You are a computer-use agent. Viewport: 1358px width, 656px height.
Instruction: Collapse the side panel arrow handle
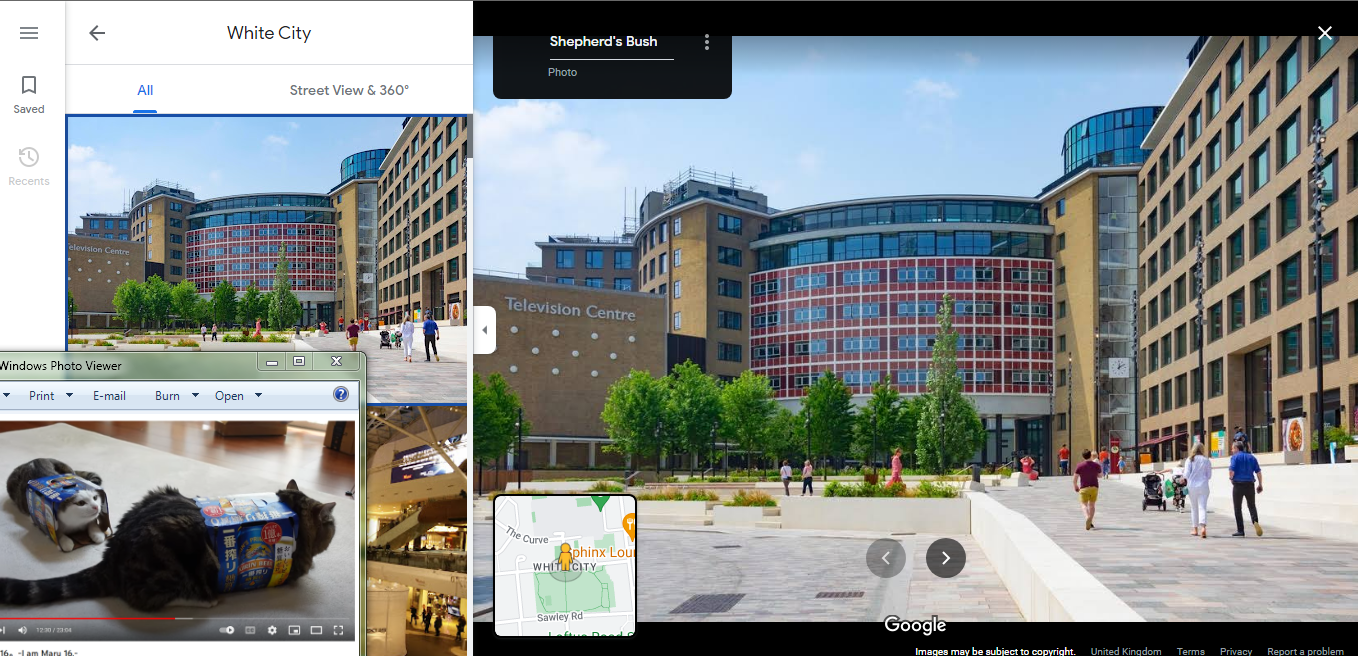(x=485, y=330)
